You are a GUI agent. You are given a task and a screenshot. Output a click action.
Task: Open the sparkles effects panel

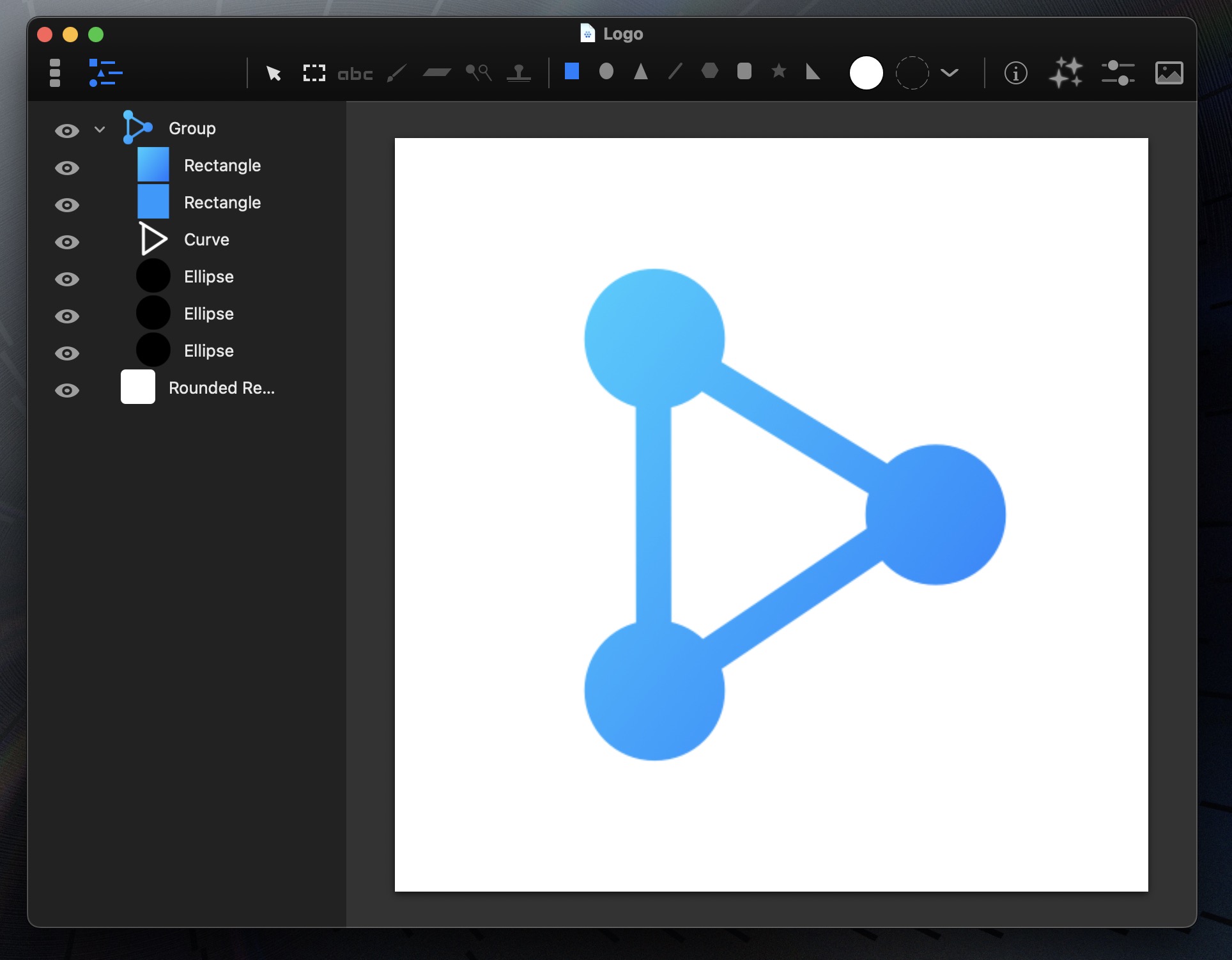coord(1065,72)
